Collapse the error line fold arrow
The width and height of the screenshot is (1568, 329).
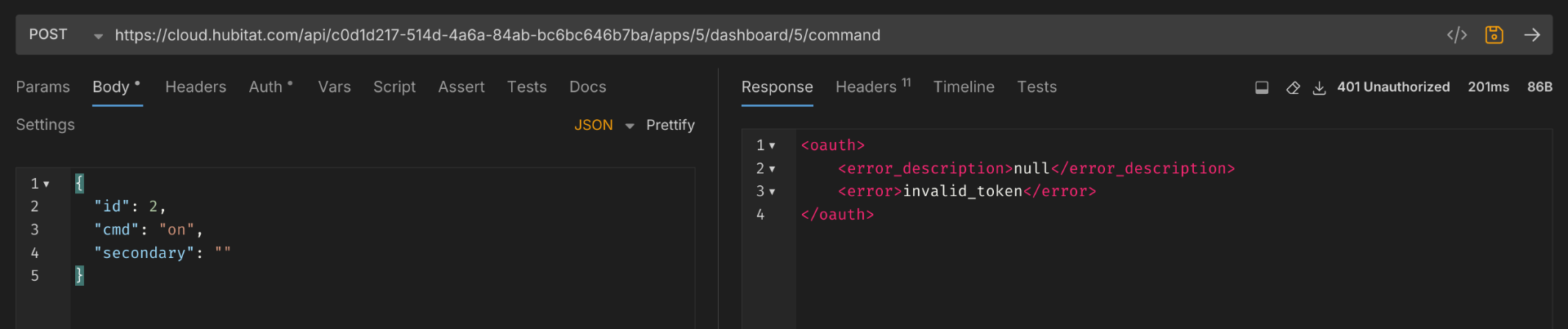(772, 192)
